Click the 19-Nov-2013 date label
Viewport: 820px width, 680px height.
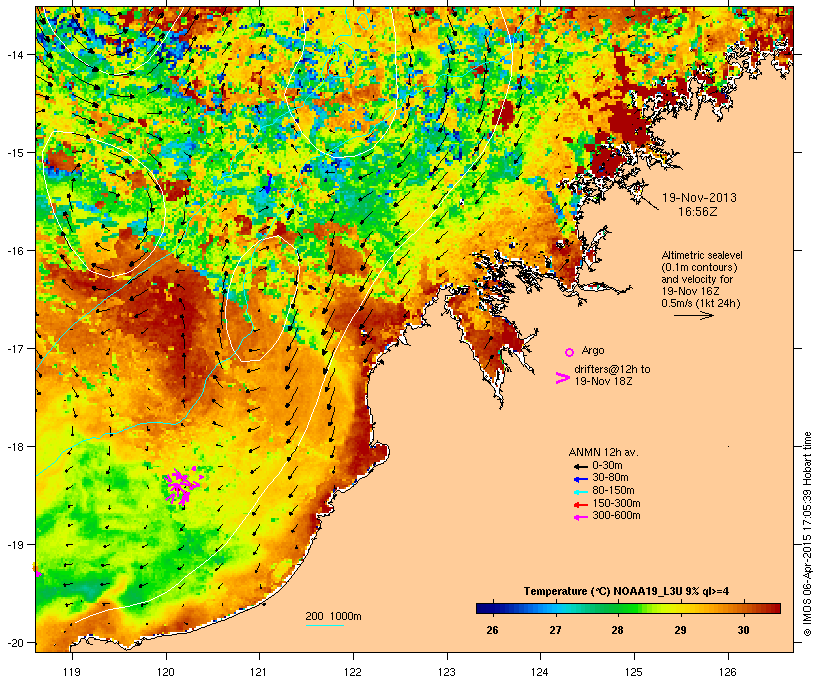pyautogui.click(x=699, y=198)
